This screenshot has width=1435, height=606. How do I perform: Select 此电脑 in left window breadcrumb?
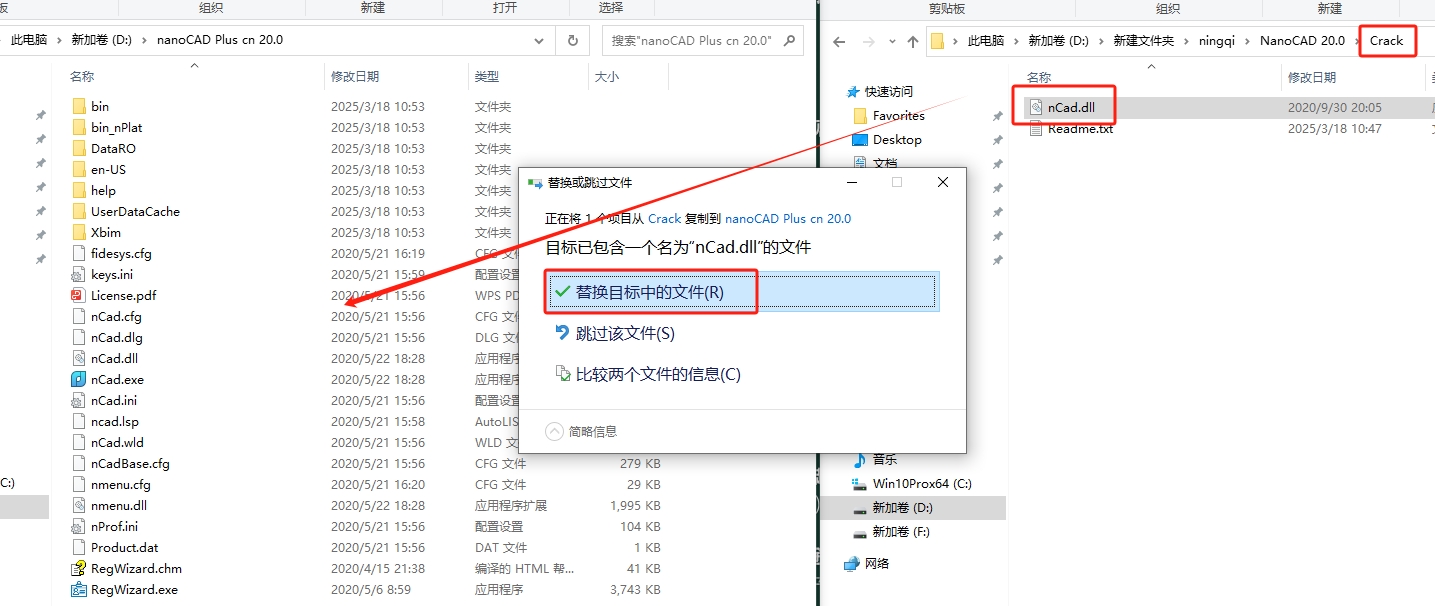[x=31, y=40]
